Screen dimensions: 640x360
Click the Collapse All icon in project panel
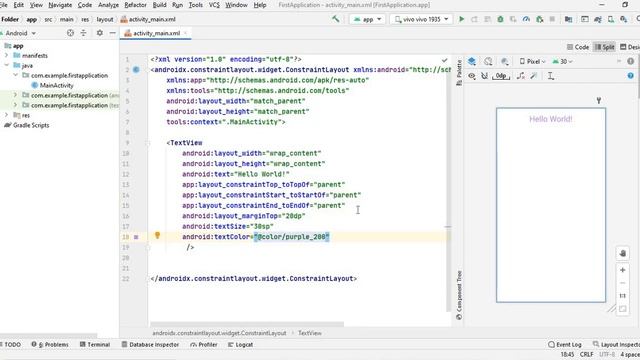(x=83, y=33)
